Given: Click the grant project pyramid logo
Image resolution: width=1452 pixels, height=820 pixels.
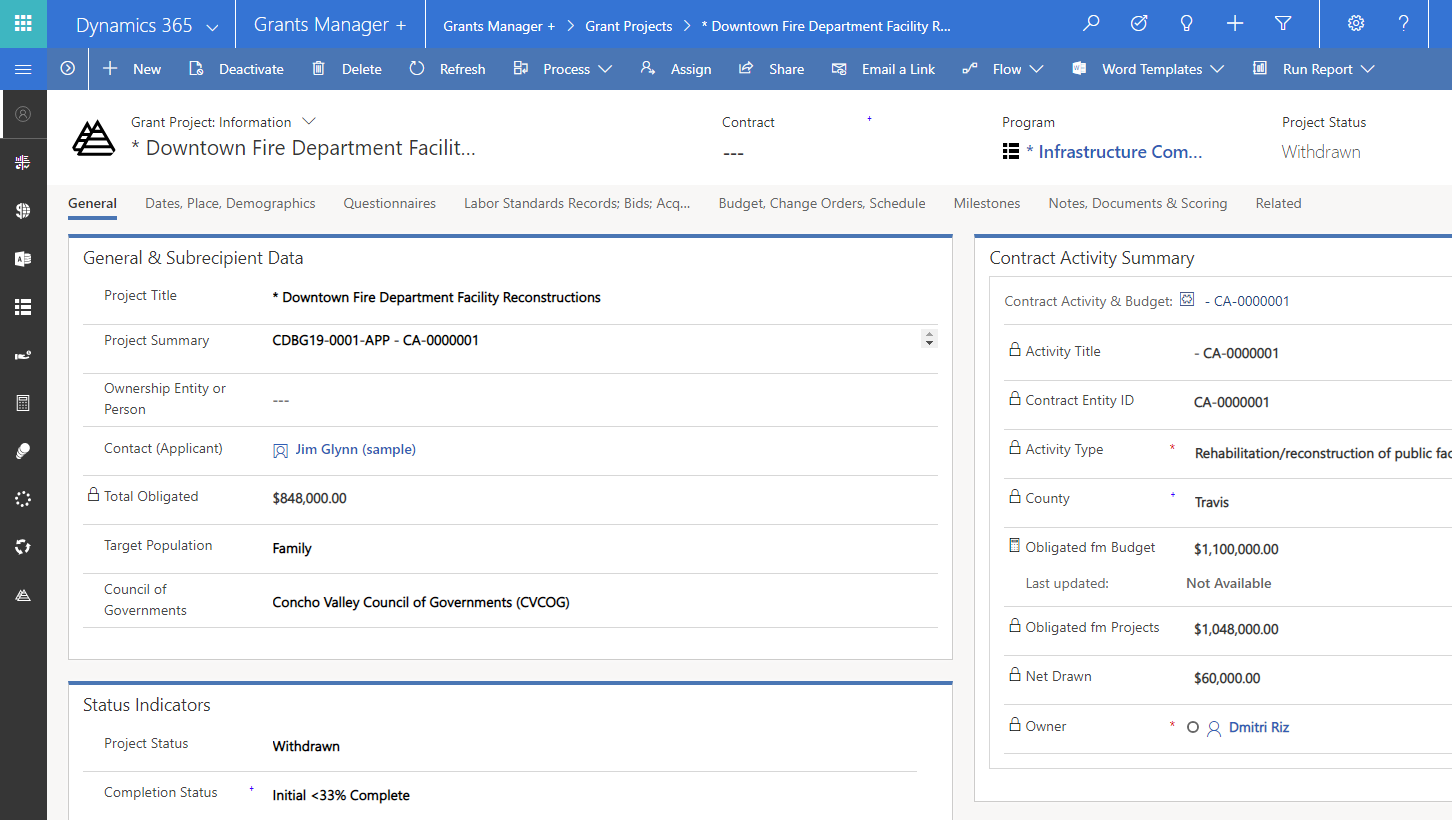Looking at the screenshot, I should pos(94,138).
